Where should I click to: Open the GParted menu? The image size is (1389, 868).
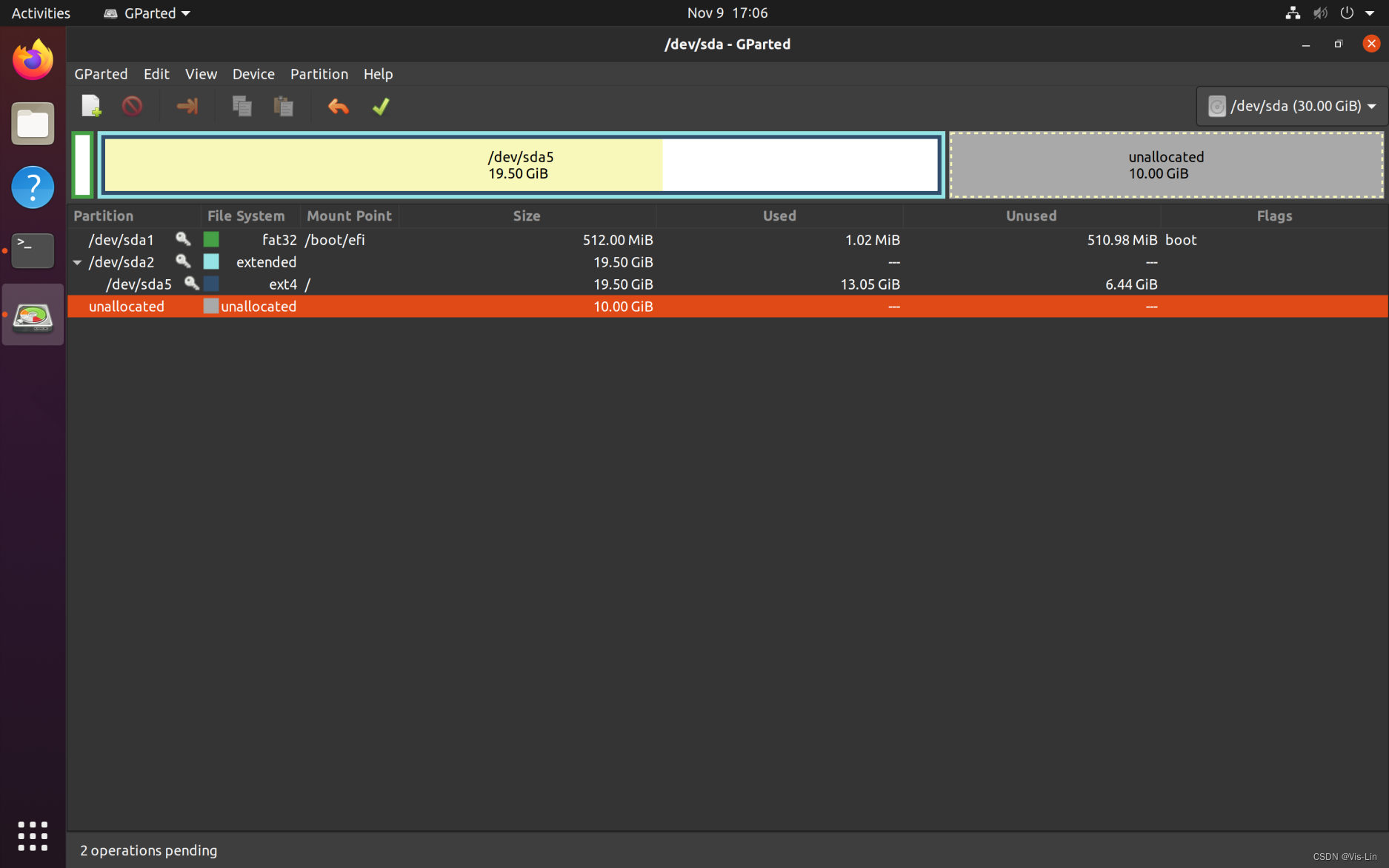pyautogui.click(x=101, y=73)
